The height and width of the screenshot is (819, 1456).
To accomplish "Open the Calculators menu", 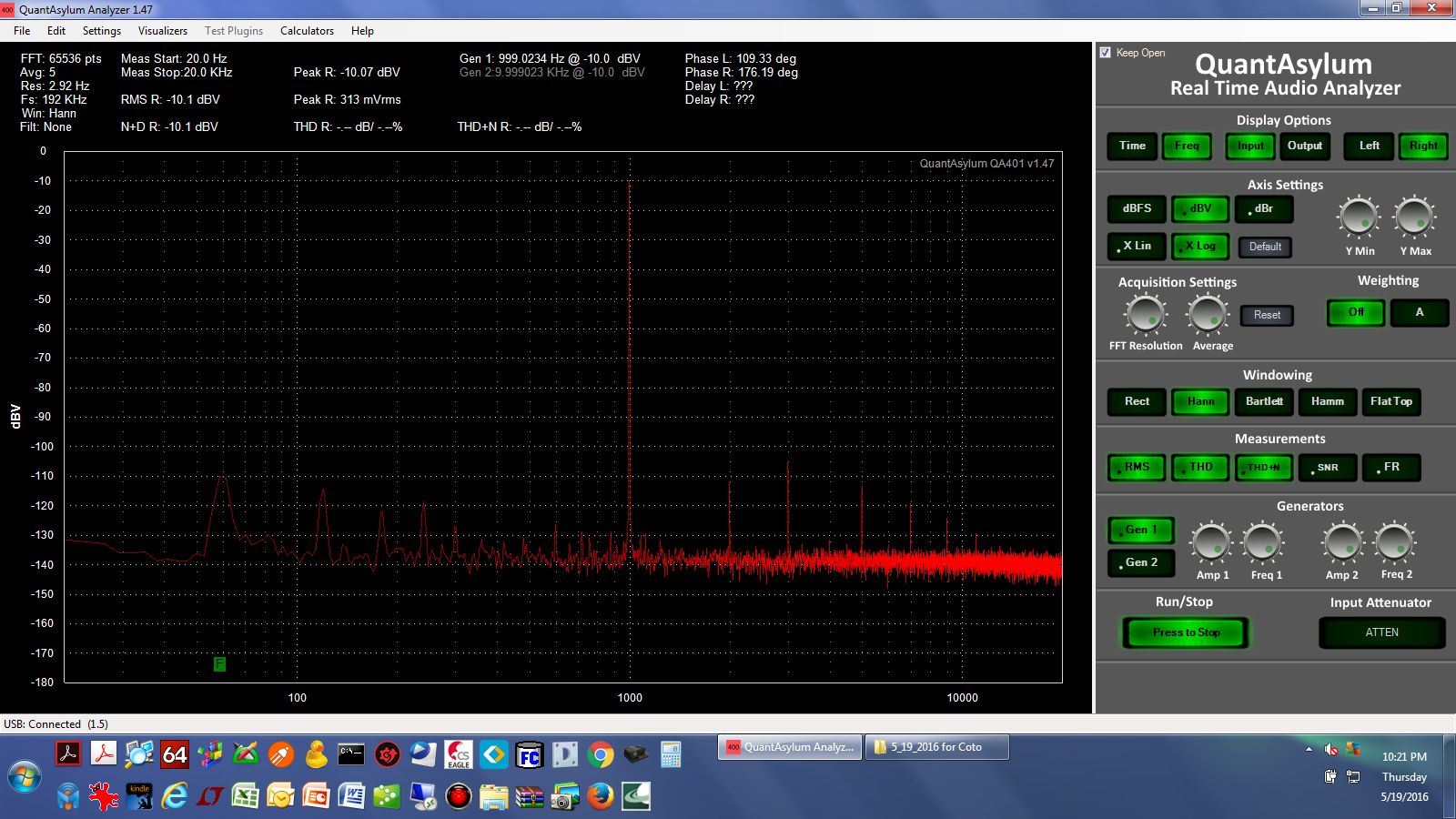I will 307,31.
